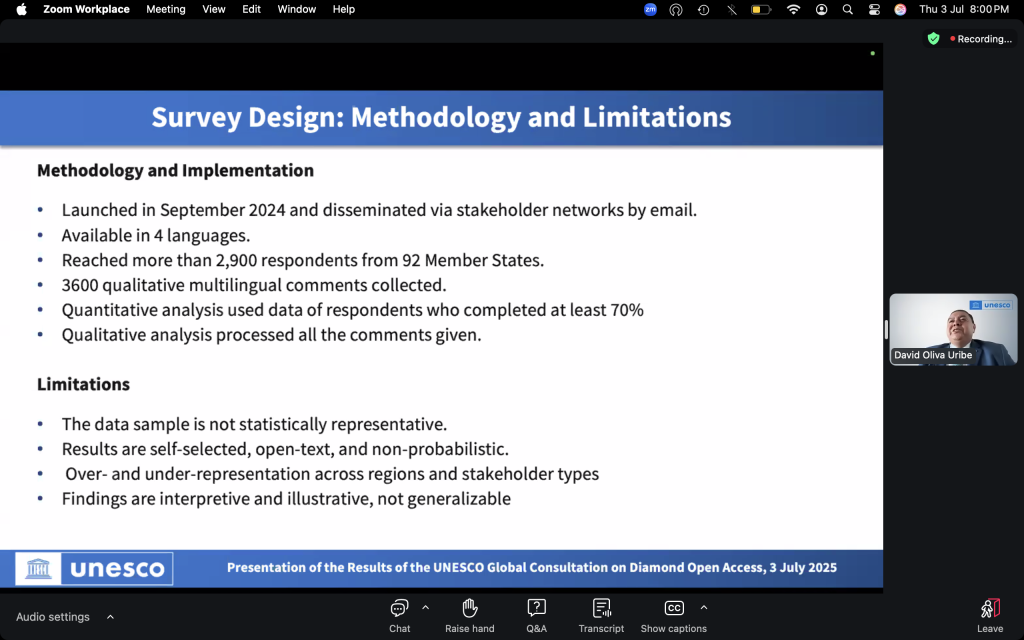The height and width of the screenshot is (640, 1024).
Task: Click line about quantitative analysis at least 70%
Action: click(x=353, y=310)
